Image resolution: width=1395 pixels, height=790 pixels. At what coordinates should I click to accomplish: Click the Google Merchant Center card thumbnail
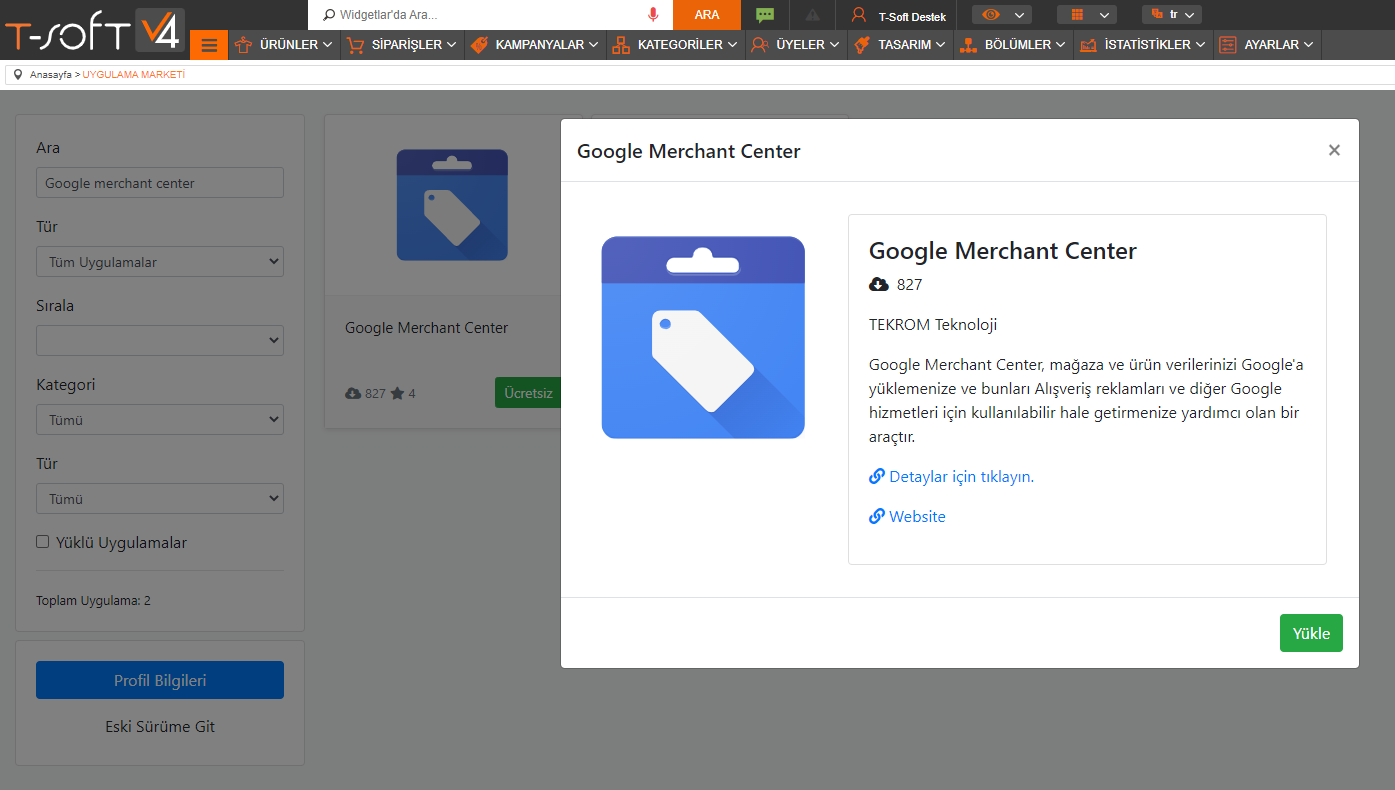point(452,205)
